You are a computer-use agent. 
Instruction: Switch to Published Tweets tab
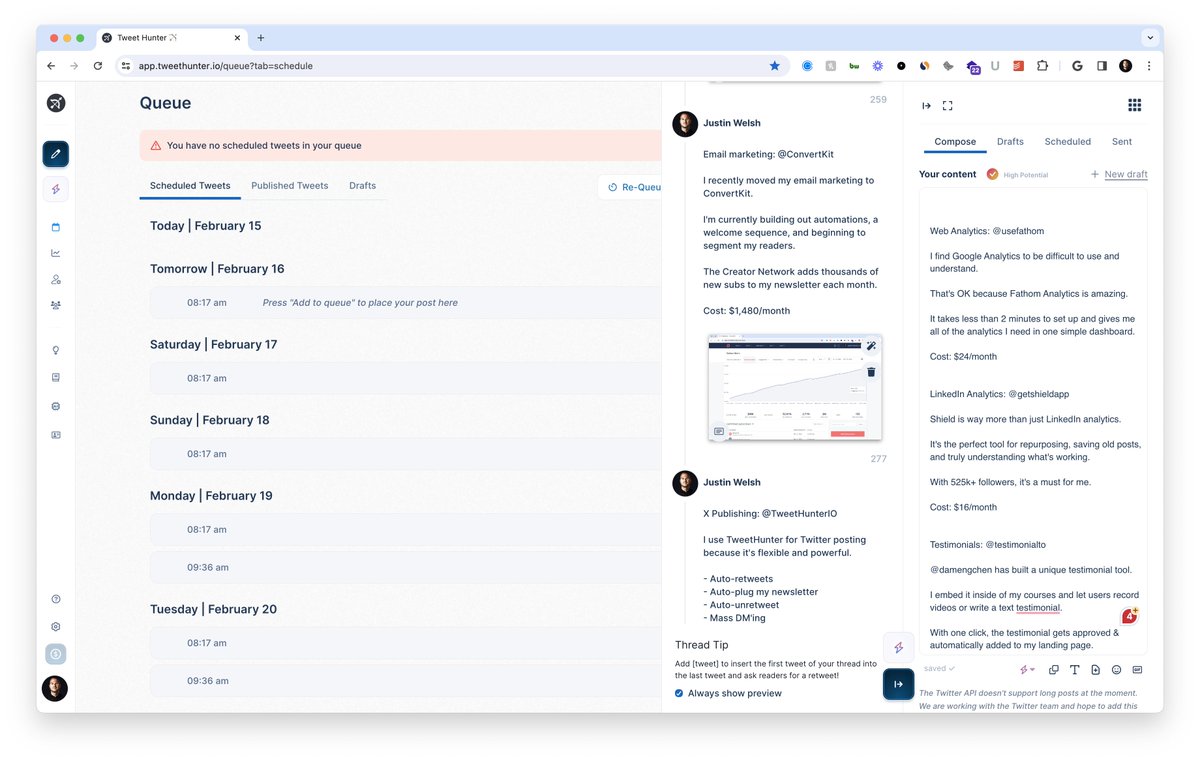pyautogui.click(x=290, y=186)
